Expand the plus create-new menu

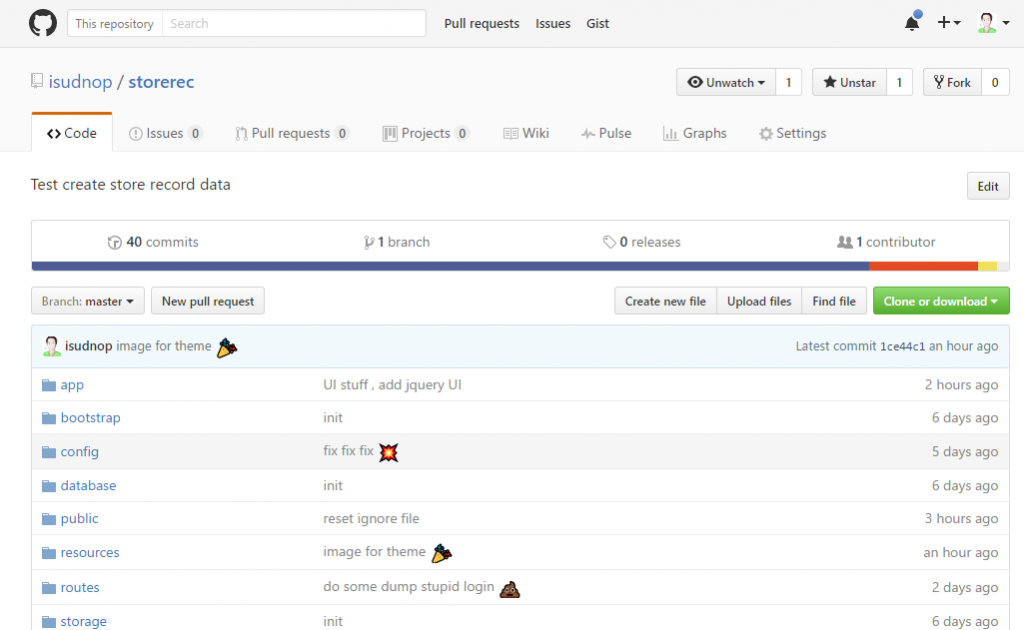(948, 23)
